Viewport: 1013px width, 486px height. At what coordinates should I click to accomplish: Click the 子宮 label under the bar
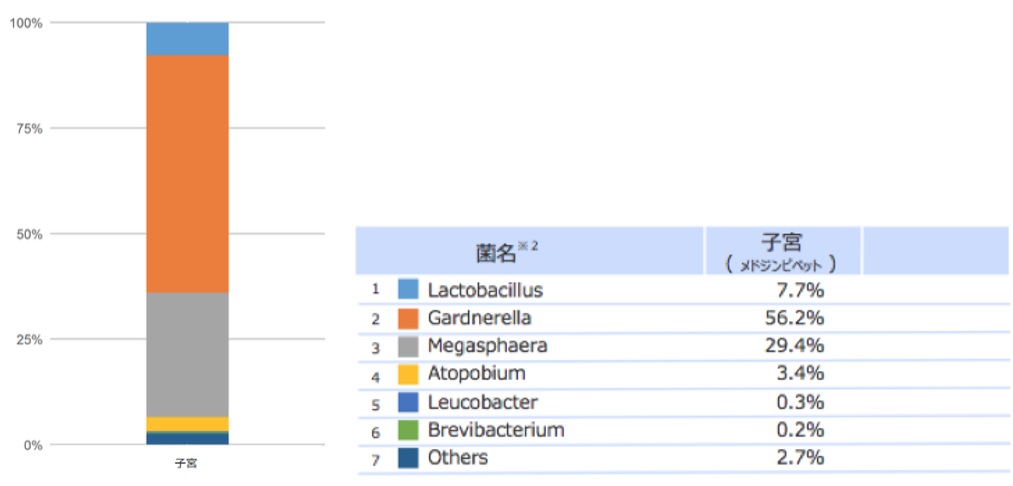(187, 463)
